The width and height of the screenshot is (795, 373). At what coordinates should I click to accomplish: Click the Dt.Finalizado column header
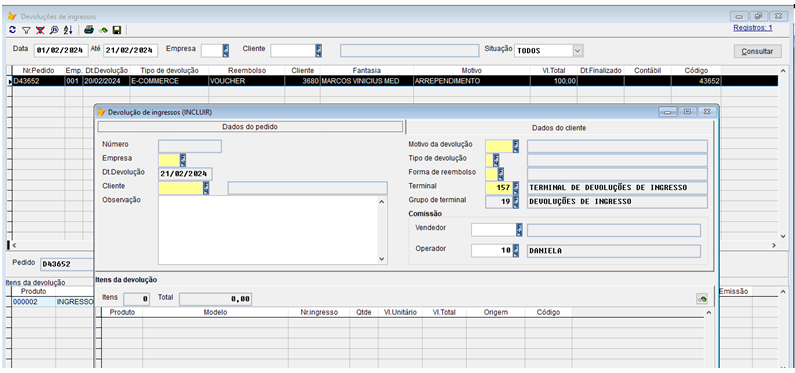pos(600,70)
